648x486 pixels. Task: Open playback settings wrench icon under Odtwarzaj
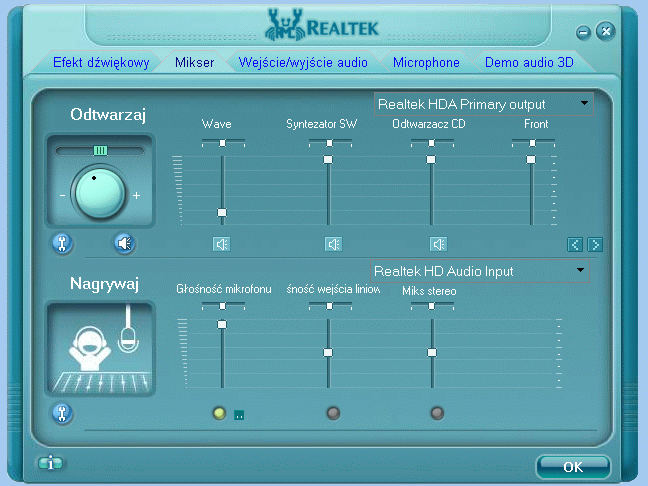coord(62,243)
